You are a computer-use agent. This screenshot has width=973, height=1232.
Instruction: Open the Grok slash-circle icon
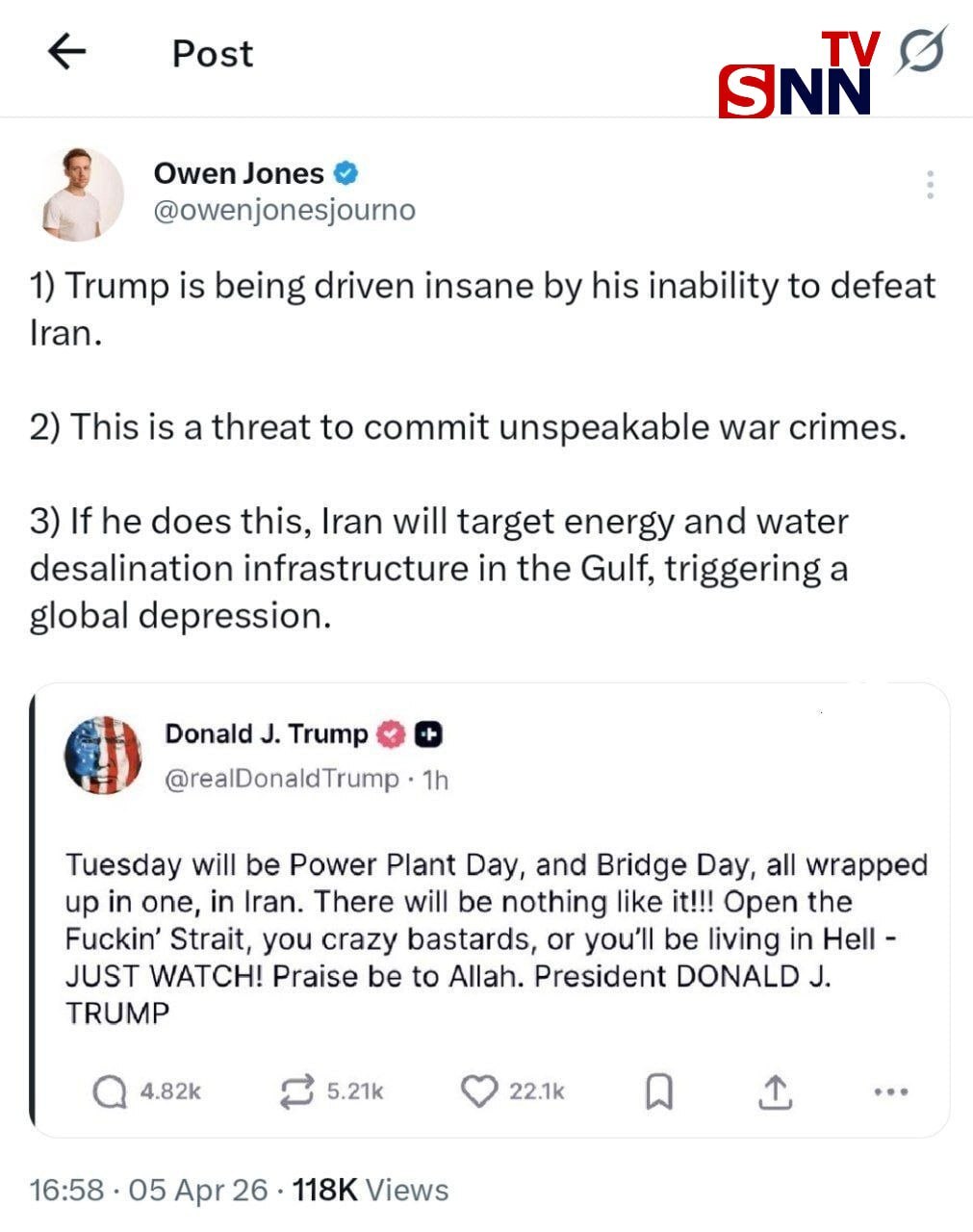[921, 50]
